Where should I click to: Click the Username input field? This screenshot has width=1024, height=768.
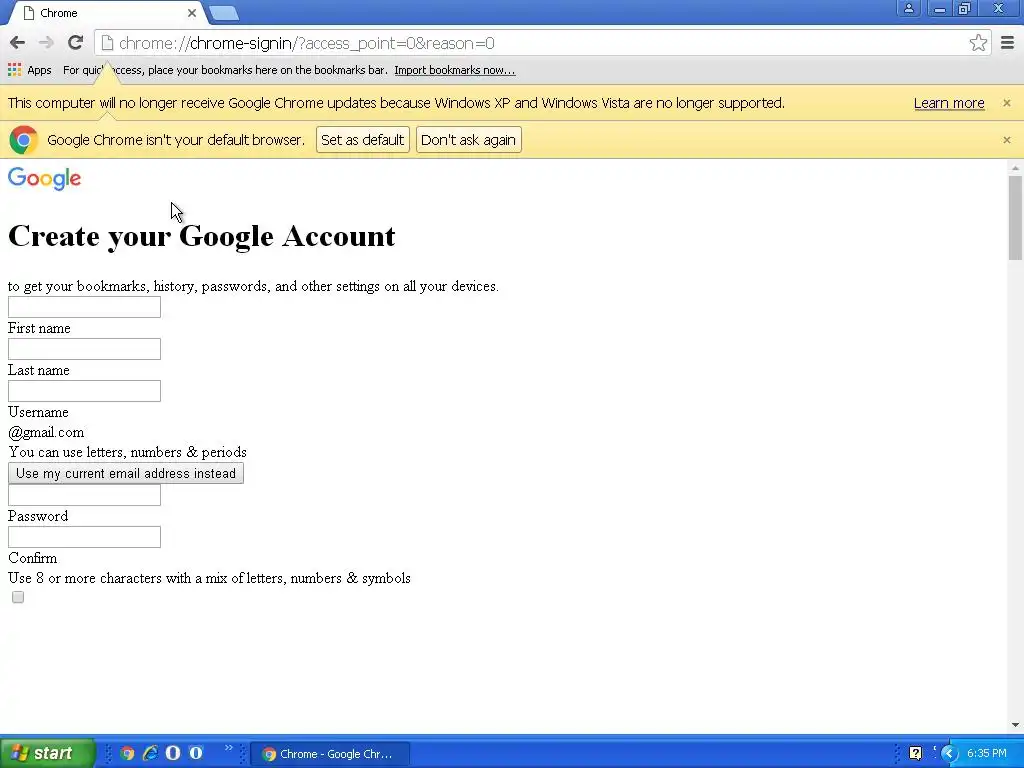tap(84, 391)
